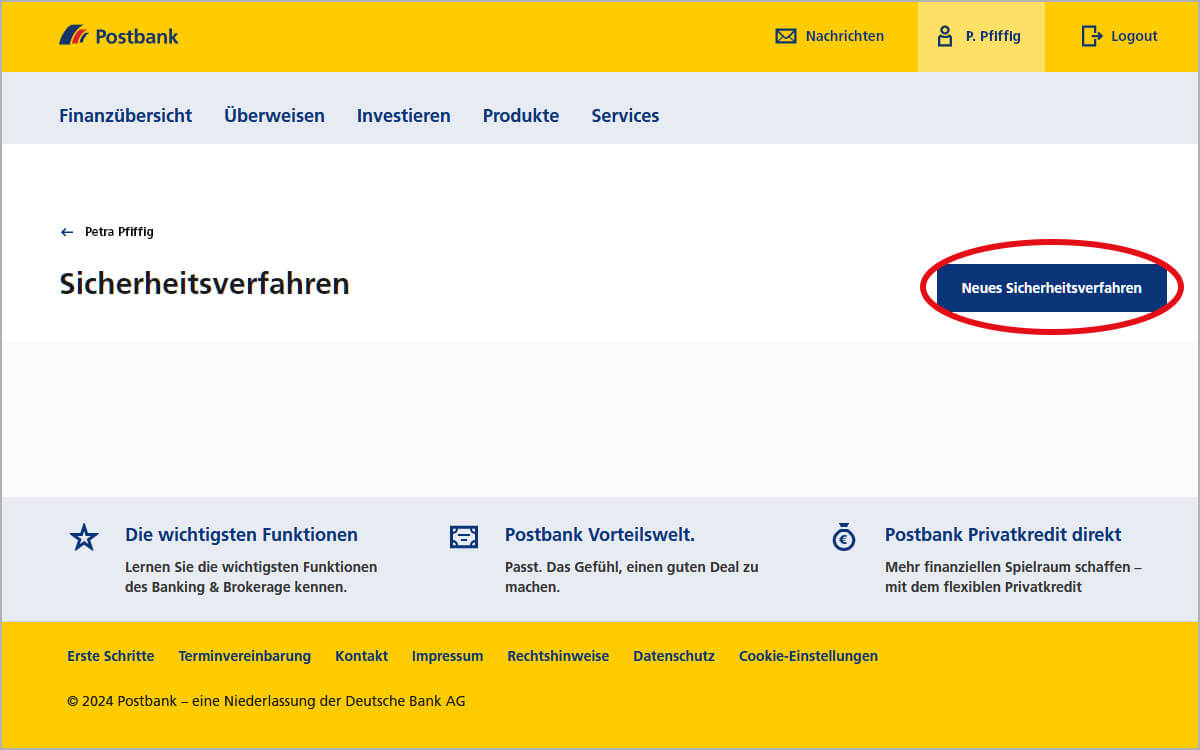The height and width of the screenshot is (750, 1200).
Task: Select the P. Pfiffig profile icon
Action: (944, 36)
